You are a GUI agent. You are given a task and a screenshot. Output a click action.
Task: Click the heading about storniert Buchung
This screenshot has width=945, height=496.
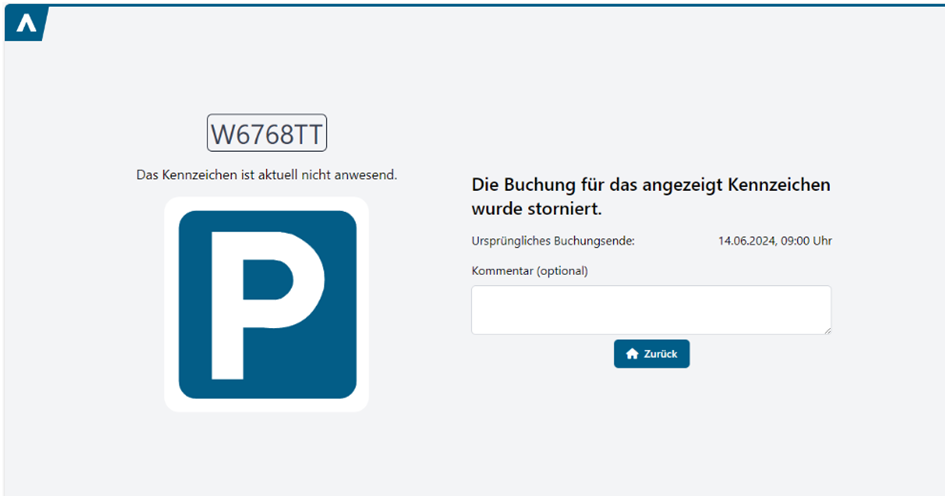click(x=651, y=196)
